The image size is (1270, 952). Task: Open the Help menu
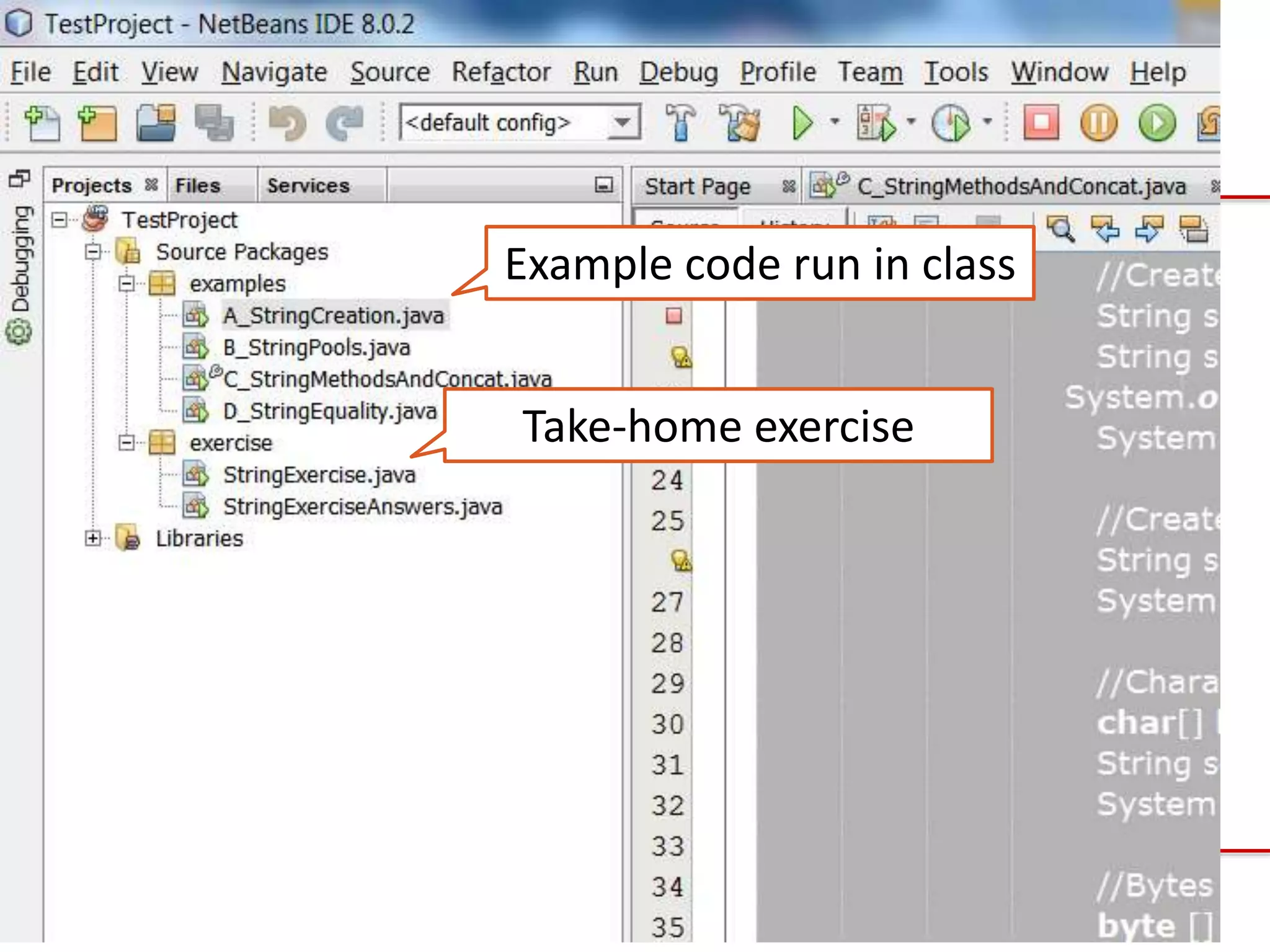point(1157,72)
